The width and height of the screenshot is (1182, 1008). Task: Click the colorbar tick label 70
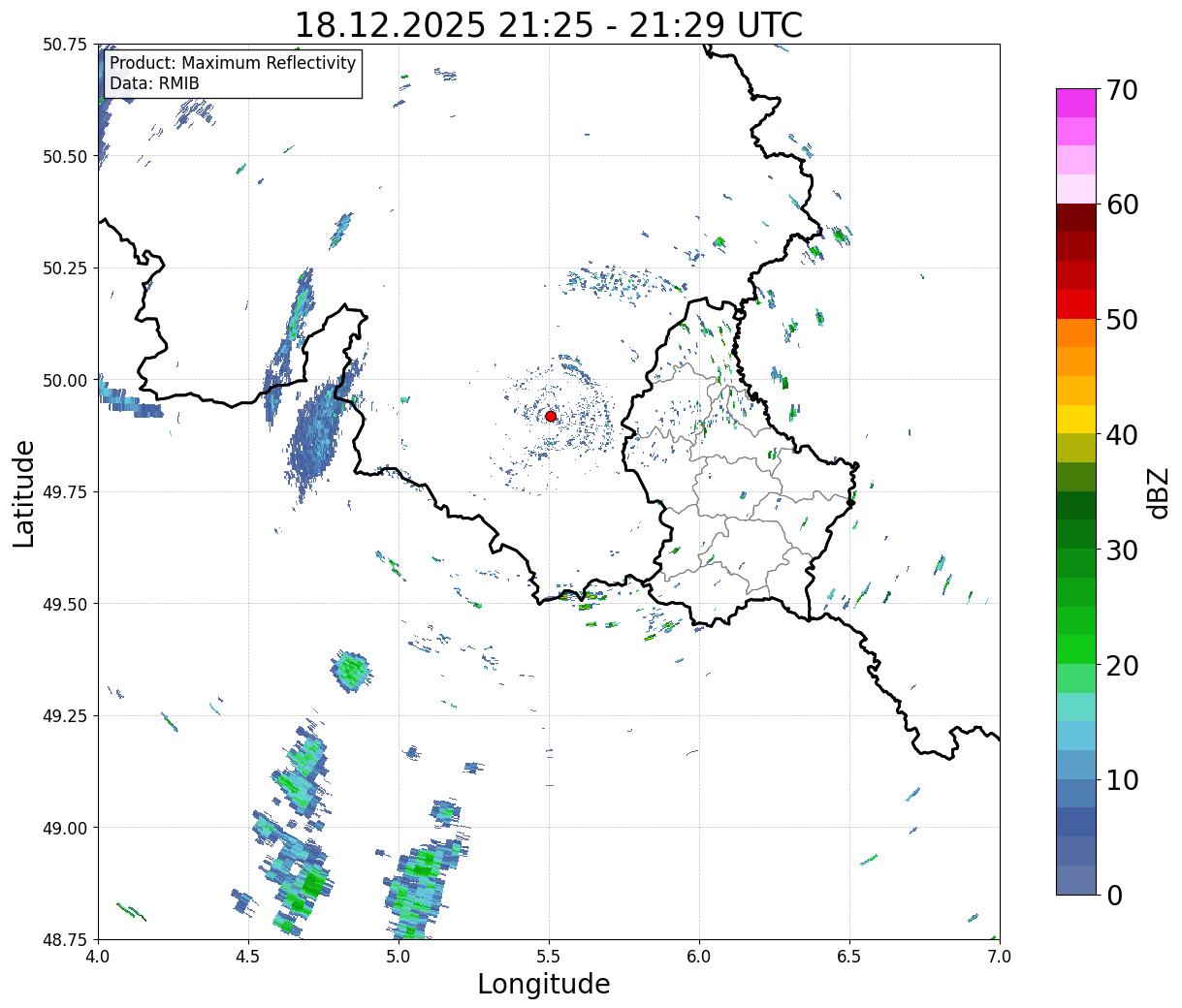coord(1121,90)
